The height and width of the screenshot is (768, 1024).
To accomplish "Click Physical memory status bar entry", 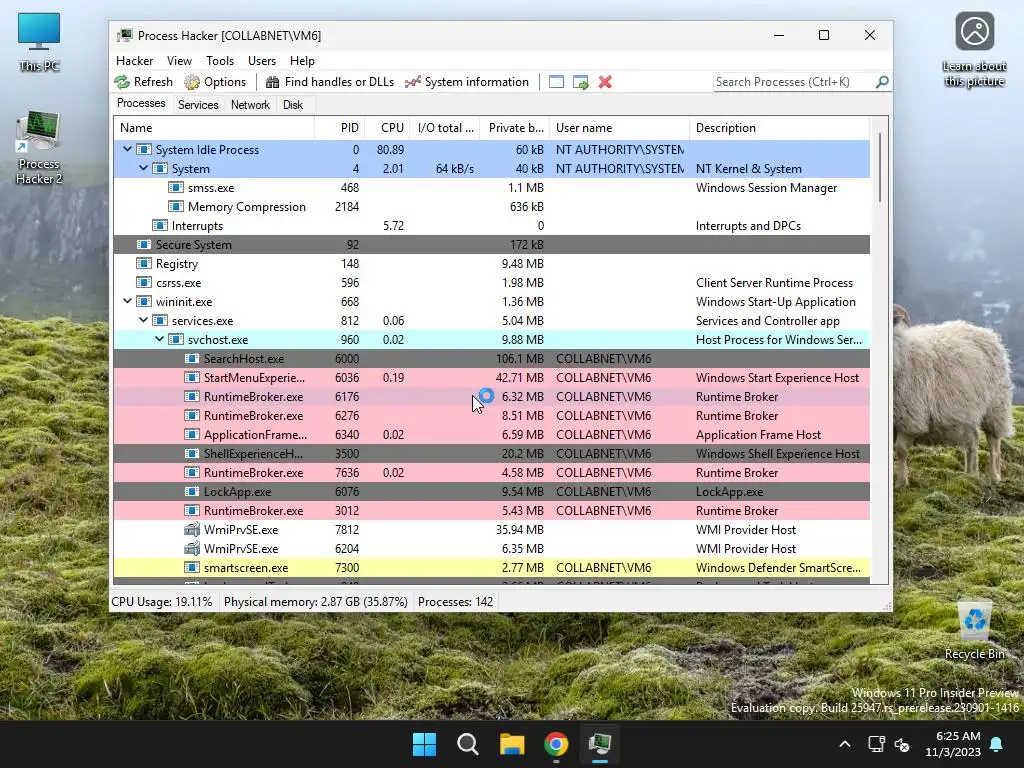I will tap(315, 601).
